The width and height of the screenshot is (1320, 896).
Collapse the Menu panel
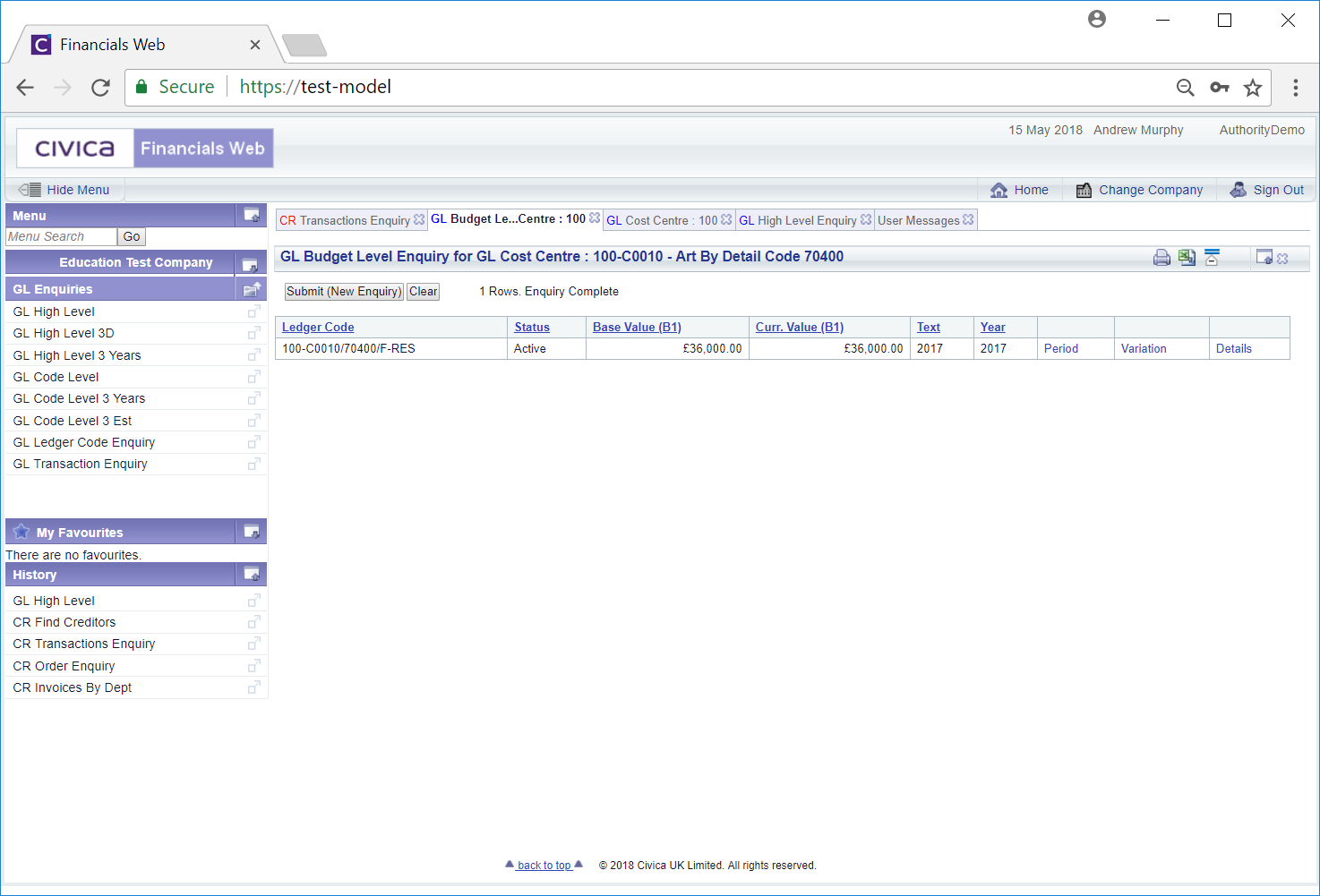[252, 216]
